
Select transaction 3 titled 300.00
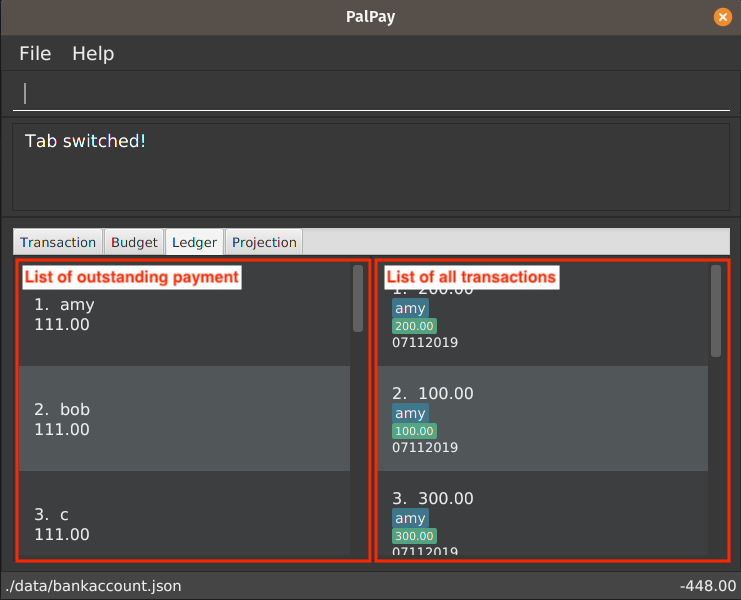543,513
